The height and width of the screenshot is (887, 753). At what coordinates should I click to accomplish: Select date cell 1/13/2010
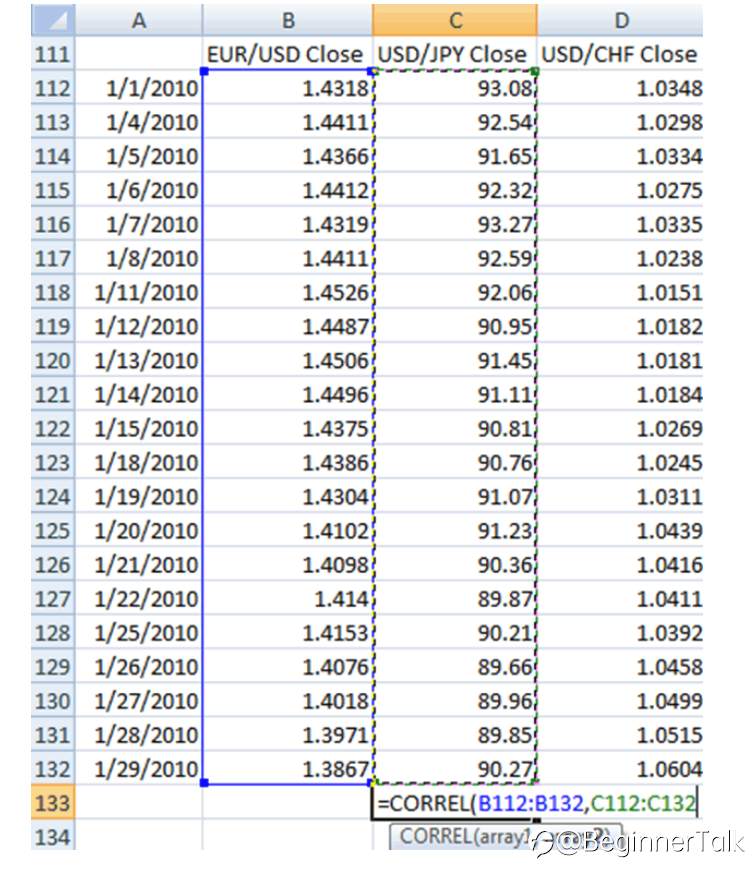[139, 360]
